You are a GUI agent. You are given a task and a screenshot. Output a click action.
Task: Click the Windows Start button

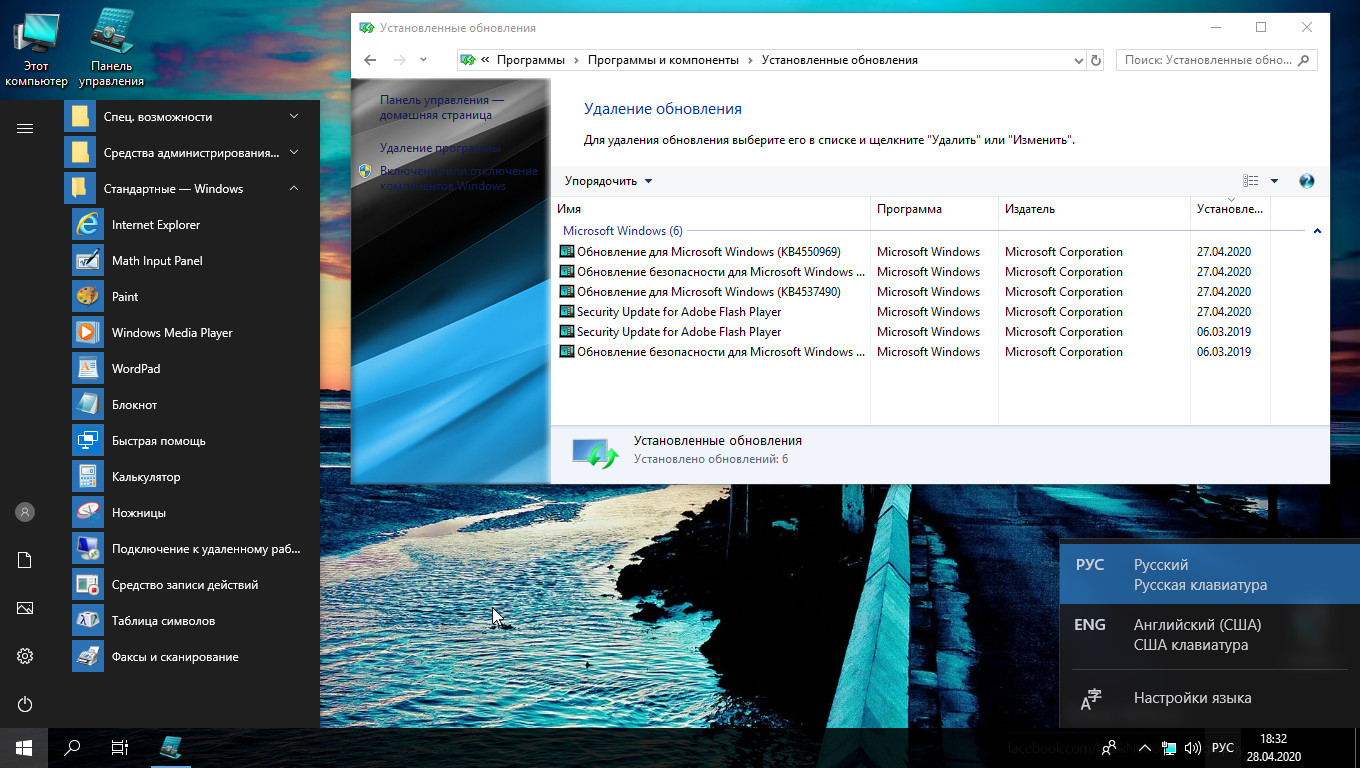[24, 748]
